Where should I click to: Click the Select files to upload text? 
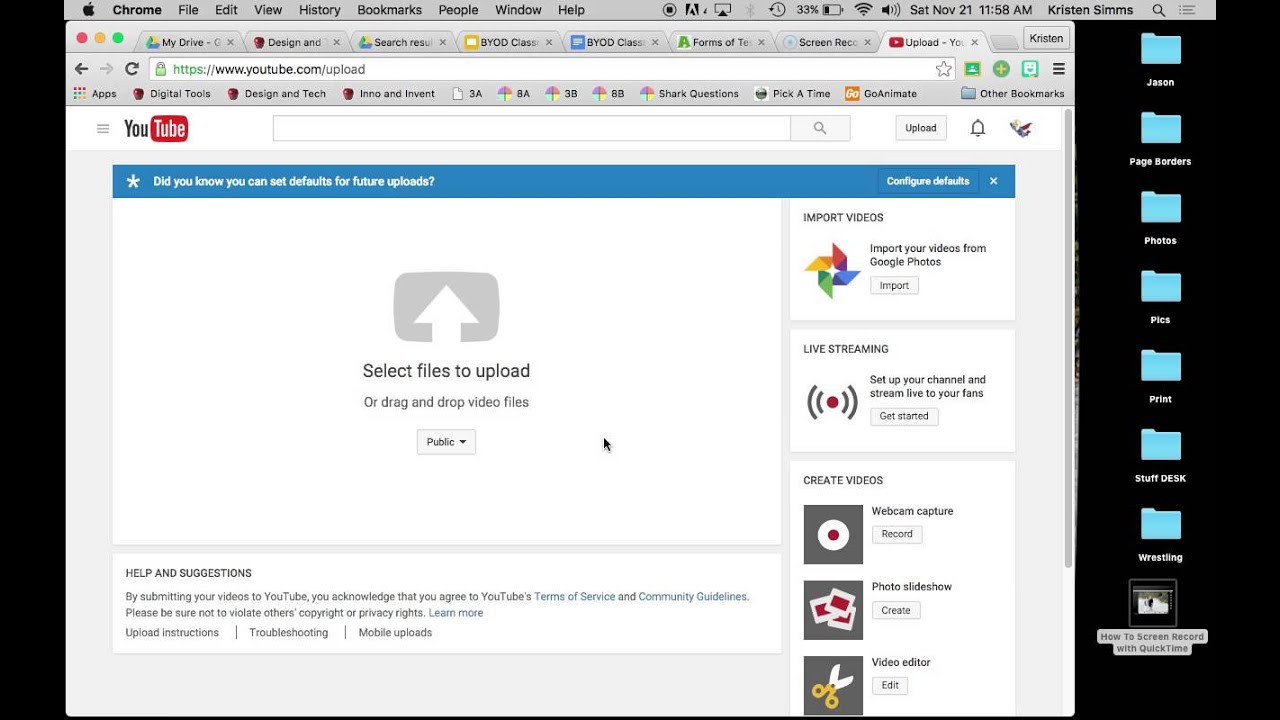click(446, 371)
